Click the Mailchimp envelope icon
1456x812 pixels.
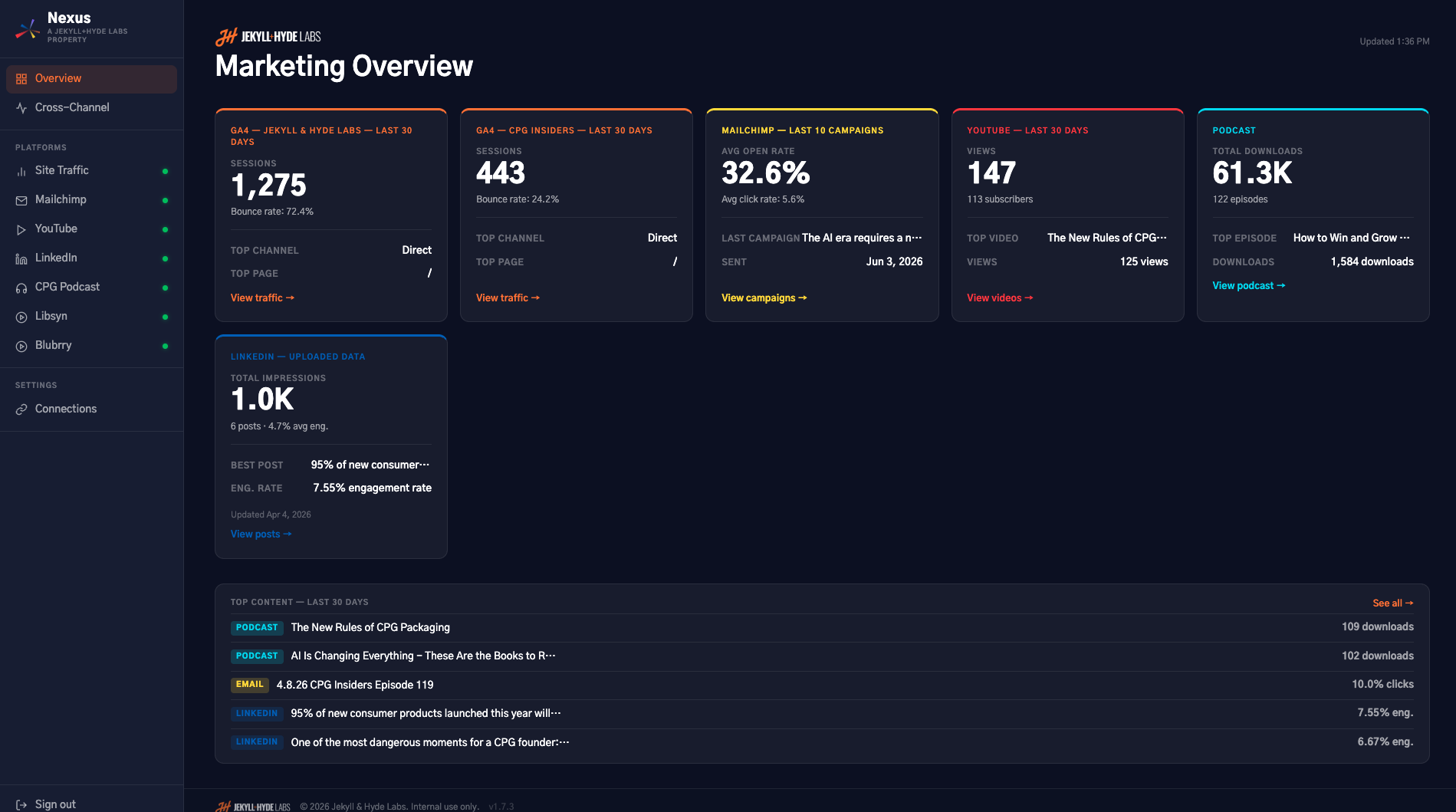coord(21,200)
